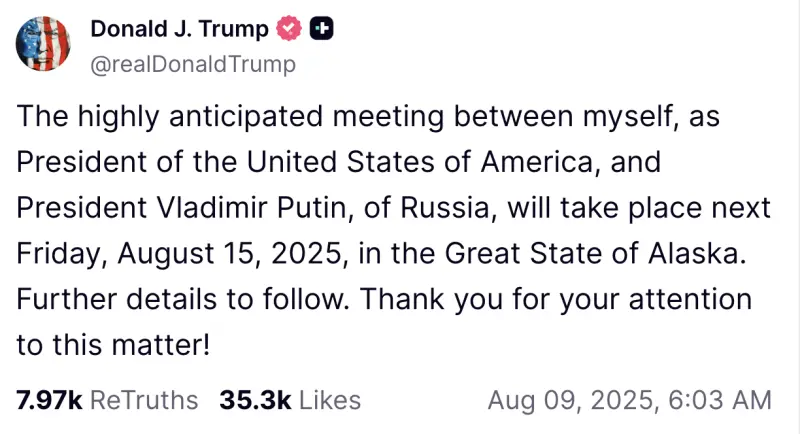Image resolution: width=800 pixels, height=434 pixels.
Task: Click the closing words 'to this matter!'
Action: [x=113, y=345]
